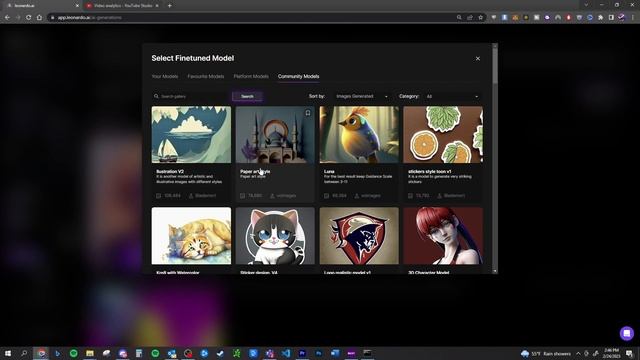Select the Paper art style mosque thumbnail
The height and width of the screenshot is (360, 640).
(275, 135)
